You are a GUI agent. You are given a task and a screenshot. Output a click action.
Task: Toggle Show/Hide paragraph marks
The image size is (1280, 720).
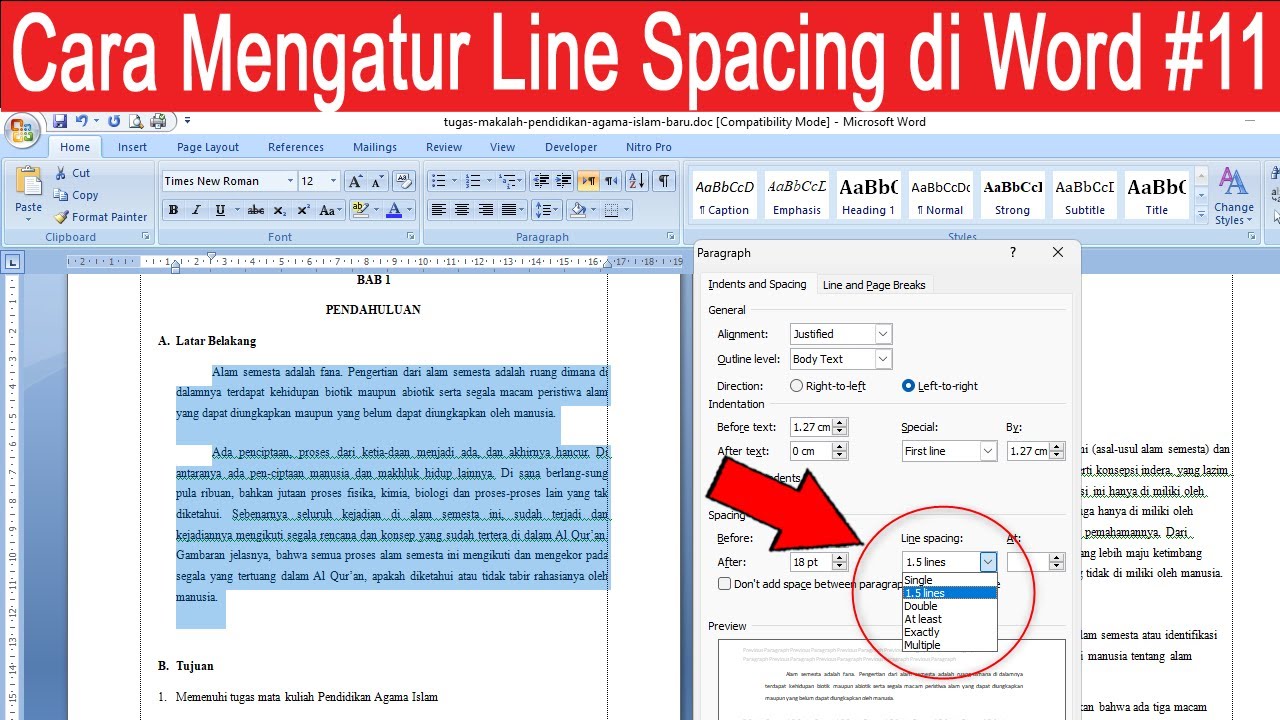click(x=664, y=181)
